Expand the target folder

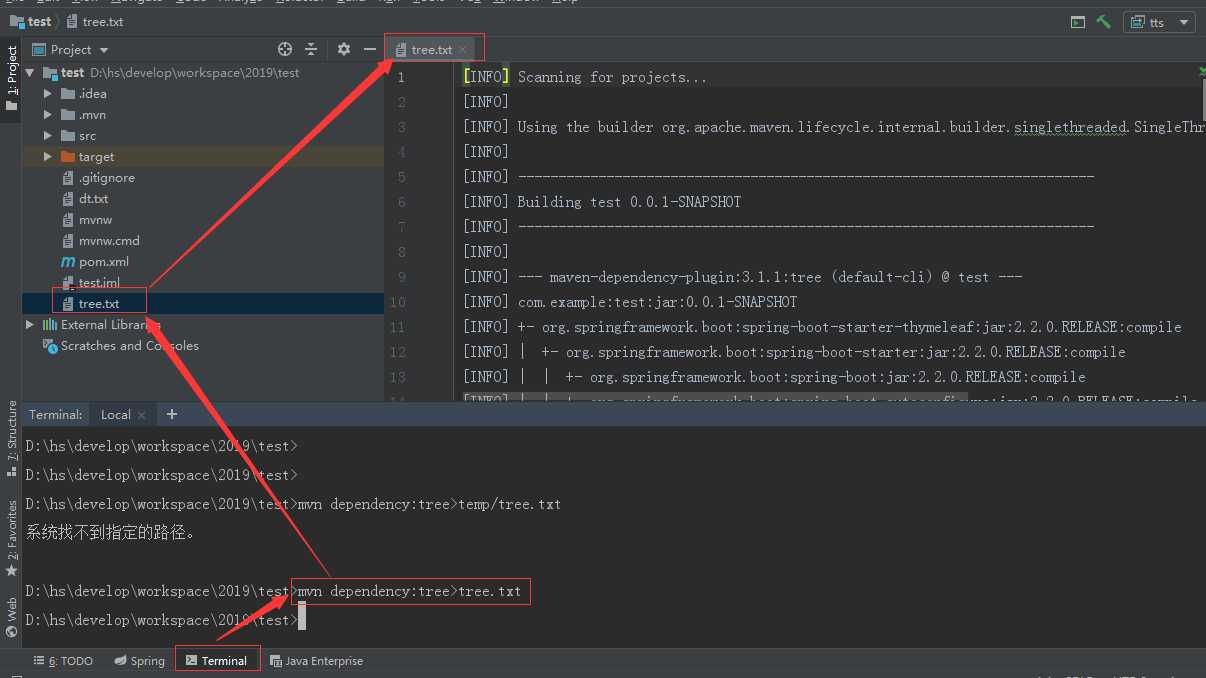tap(48, 156)
